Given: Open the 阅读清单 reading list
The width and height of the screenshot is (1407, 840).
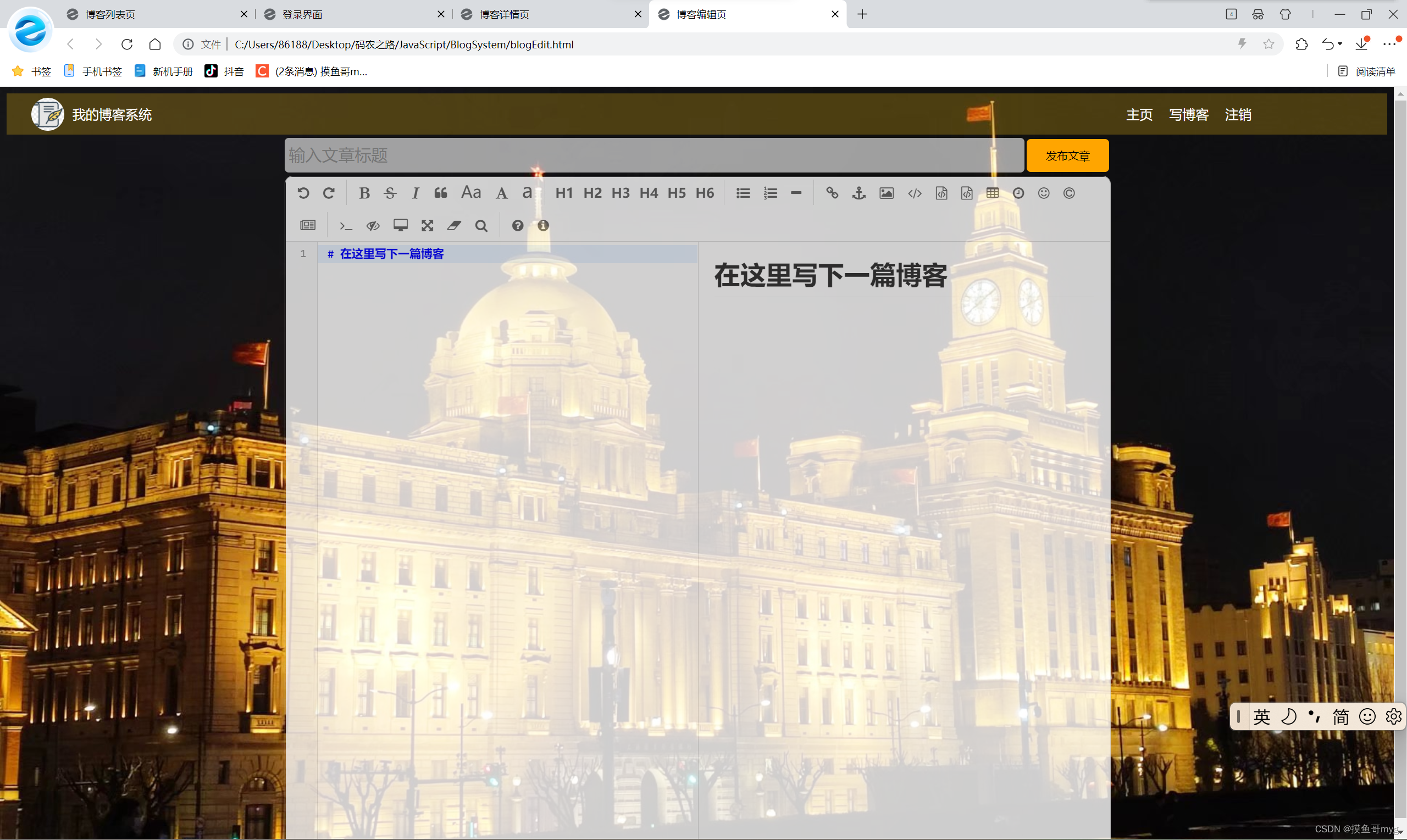Looking at the screenshot, I should (1366, 71).
